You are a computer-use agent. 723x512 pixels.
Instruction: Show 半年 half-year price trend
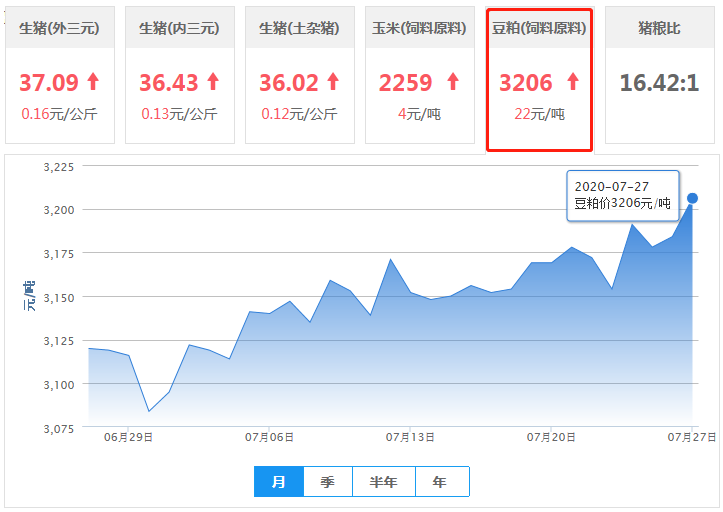point(384,482)
